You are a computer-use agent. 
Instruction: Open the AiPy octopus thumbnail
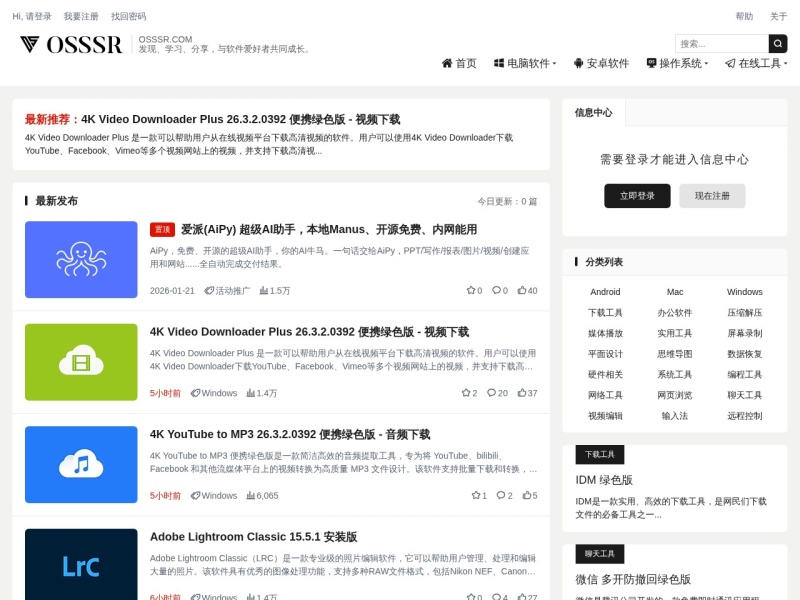click(x=81, y=259)
